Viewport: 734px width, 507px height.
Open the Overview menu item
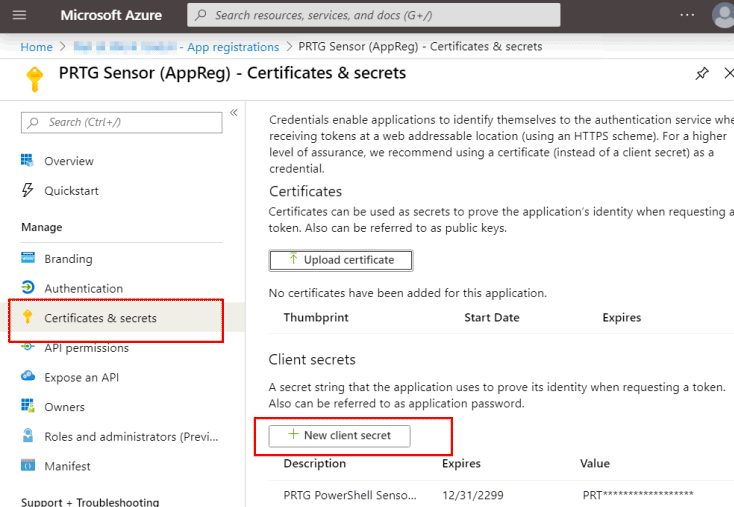point(69,161)
